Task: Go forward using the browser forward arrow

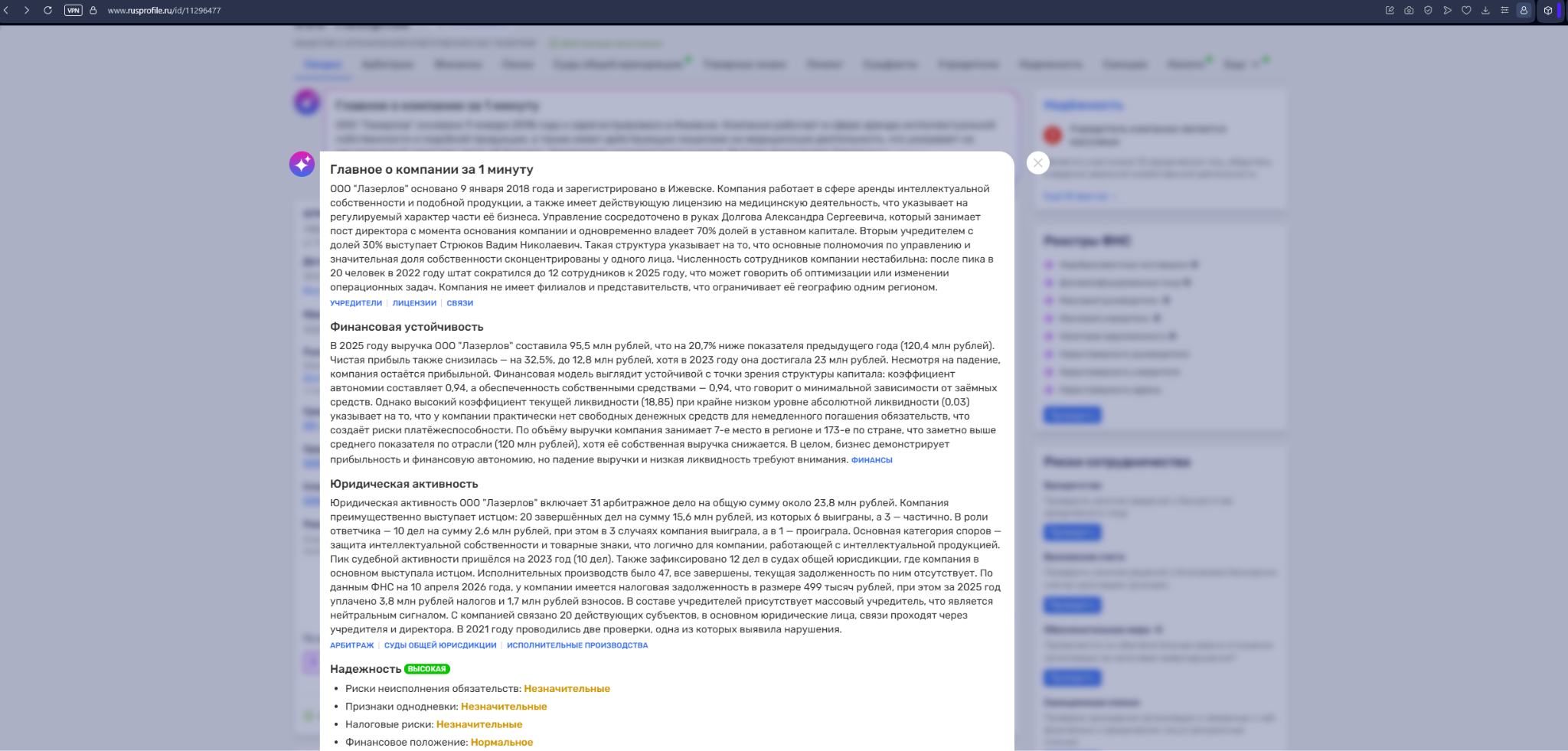Action: point(27,11)
